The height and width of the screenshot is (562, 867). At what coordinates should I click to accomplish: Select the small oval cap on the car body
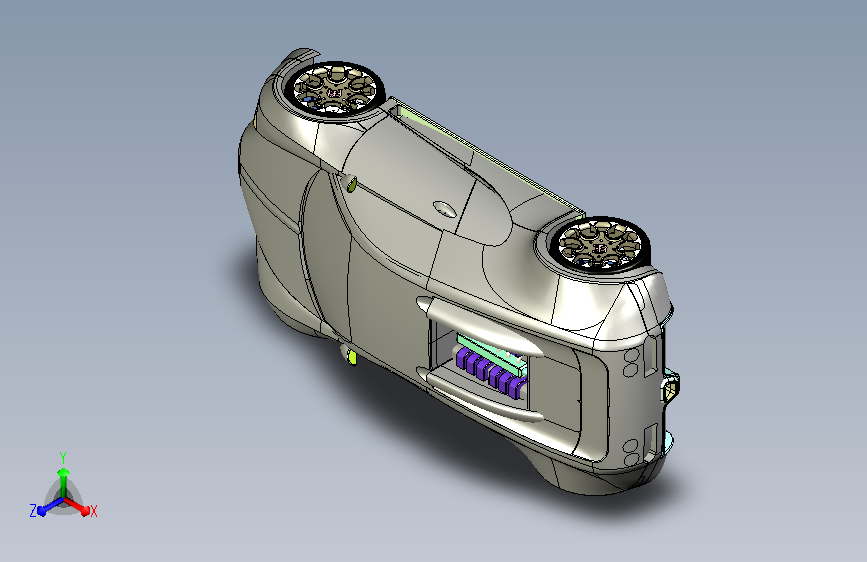point(444,209)
